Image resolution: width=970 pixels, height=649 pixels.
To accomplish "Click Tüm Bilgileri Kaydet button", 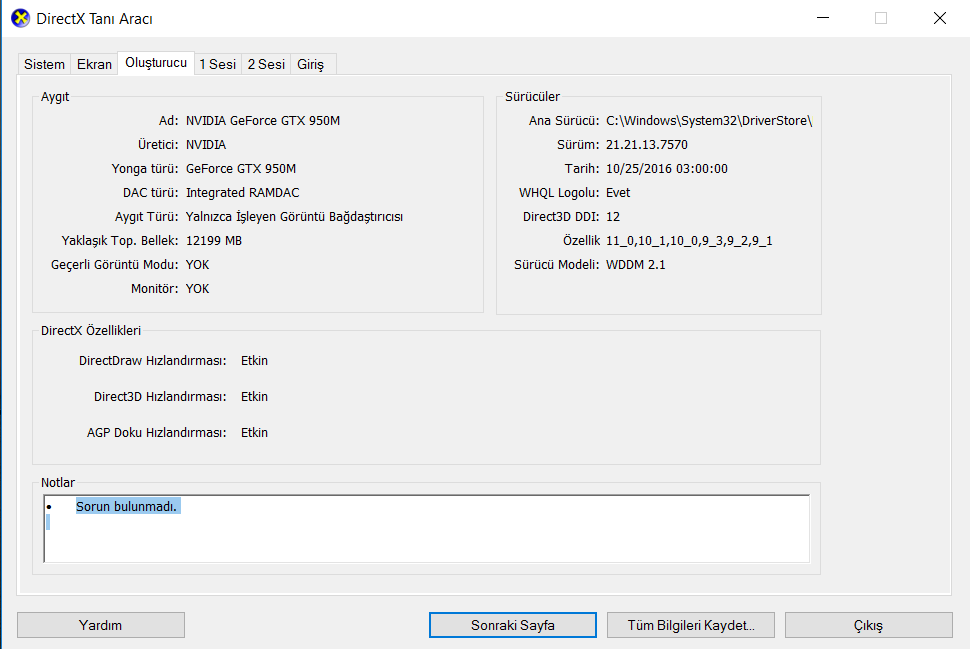I will pos(691,625).
